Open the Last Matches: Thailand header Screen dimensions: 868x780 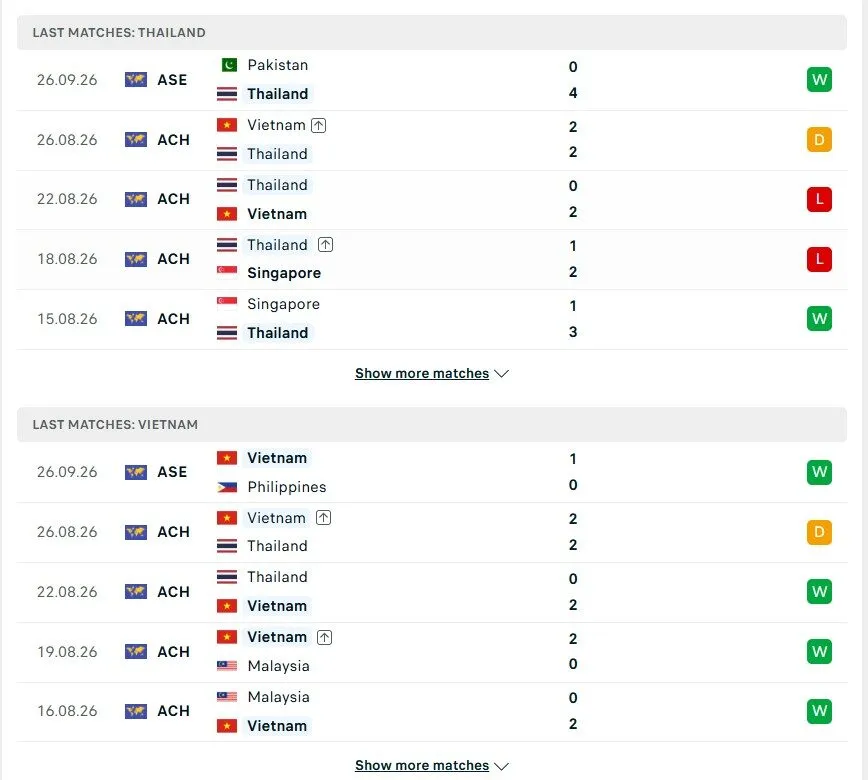[x=432, y=33]
